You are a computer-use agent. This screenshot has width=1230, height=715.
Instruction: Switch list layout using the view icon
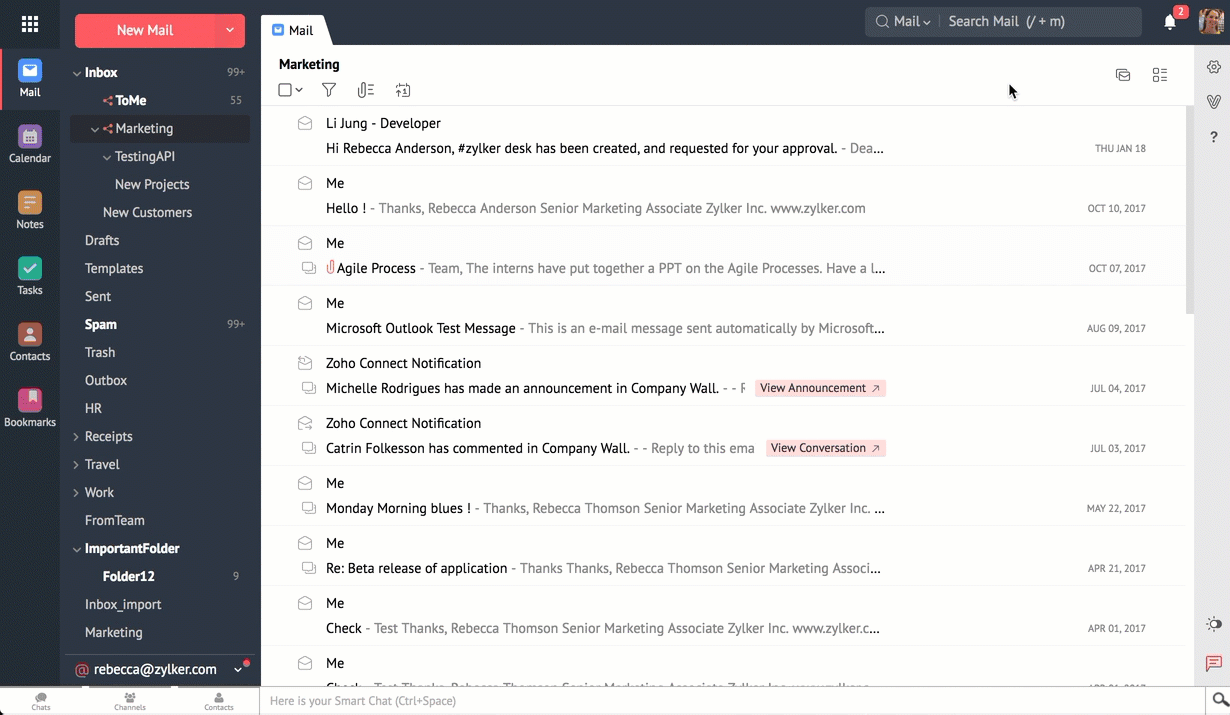(x=1159, y=75)
